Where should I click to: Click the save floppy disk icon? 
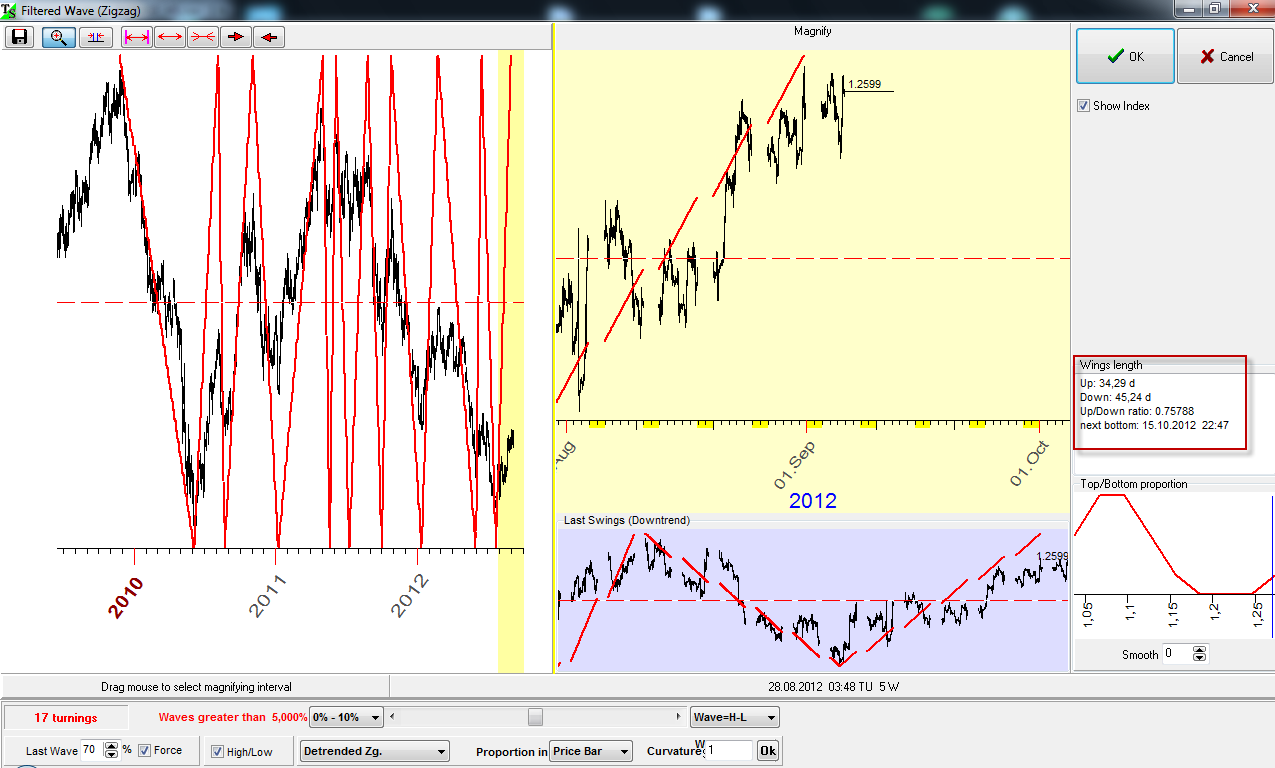coord(20,37)
